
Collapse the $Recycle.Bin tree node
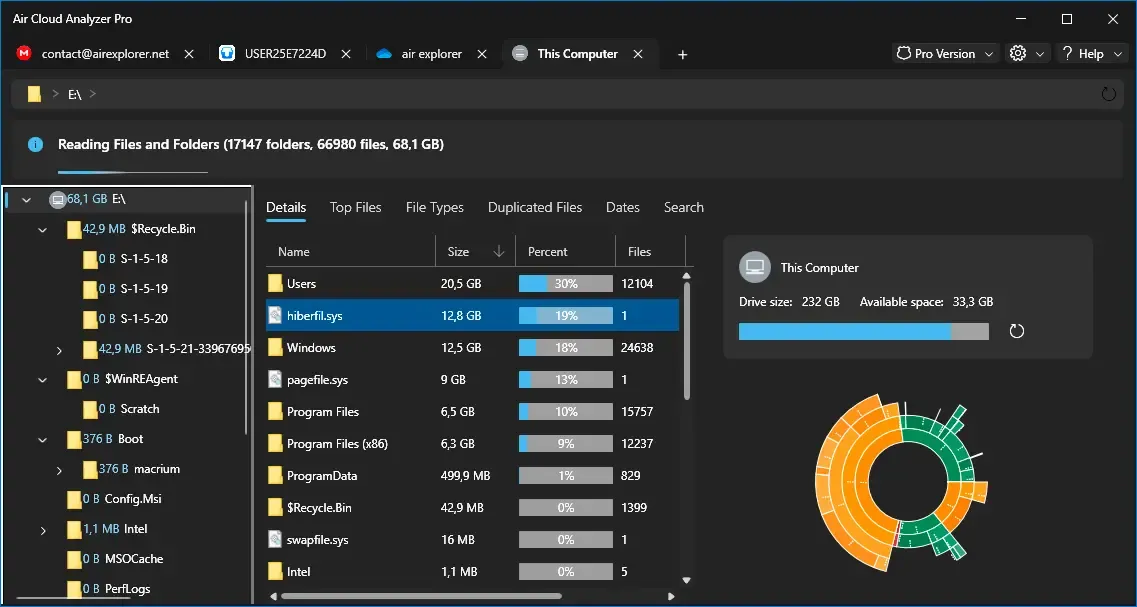(x=42, y=230)
